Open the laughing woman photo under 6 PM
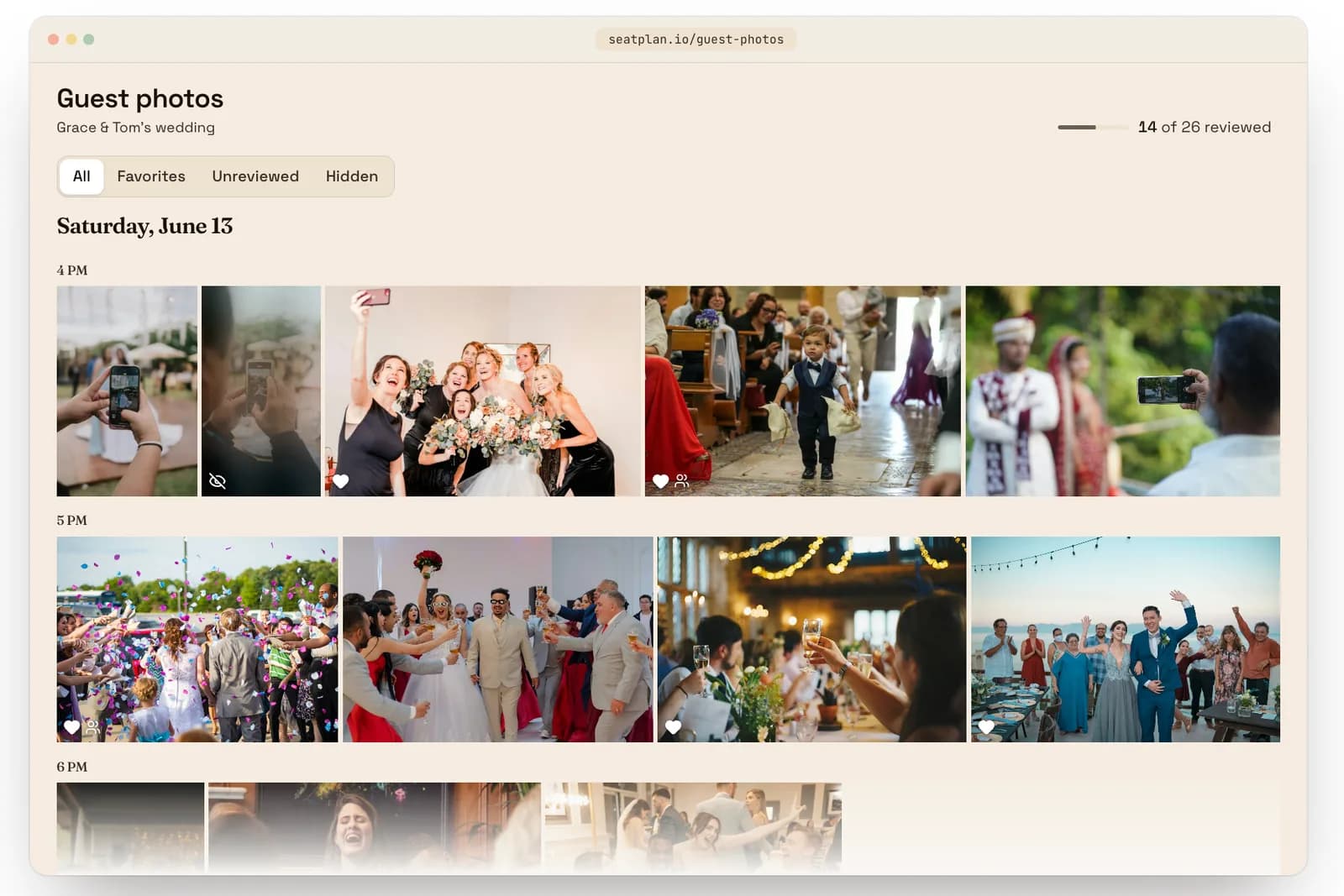This screenshot has height=896, width=1344. coord(375,827)
